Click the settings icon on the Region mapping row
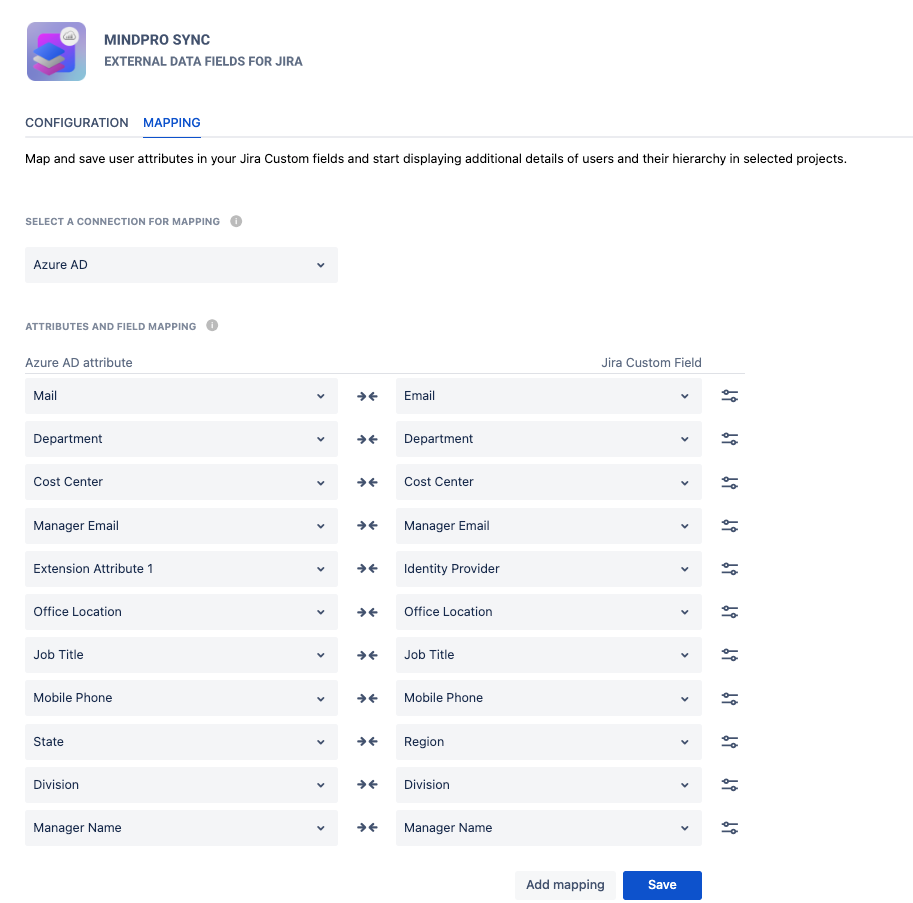This screenshot has height=903, width=913. (x=729, y=741)
